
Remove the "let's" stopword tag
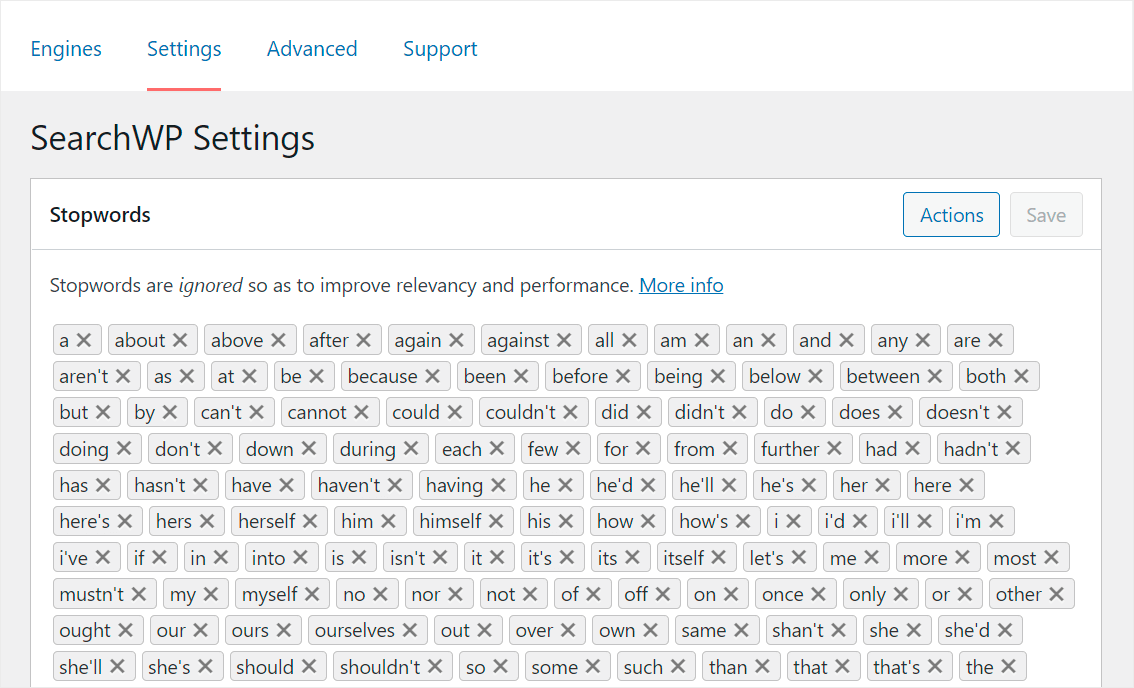pyautogui.click(x=798, y=558)
